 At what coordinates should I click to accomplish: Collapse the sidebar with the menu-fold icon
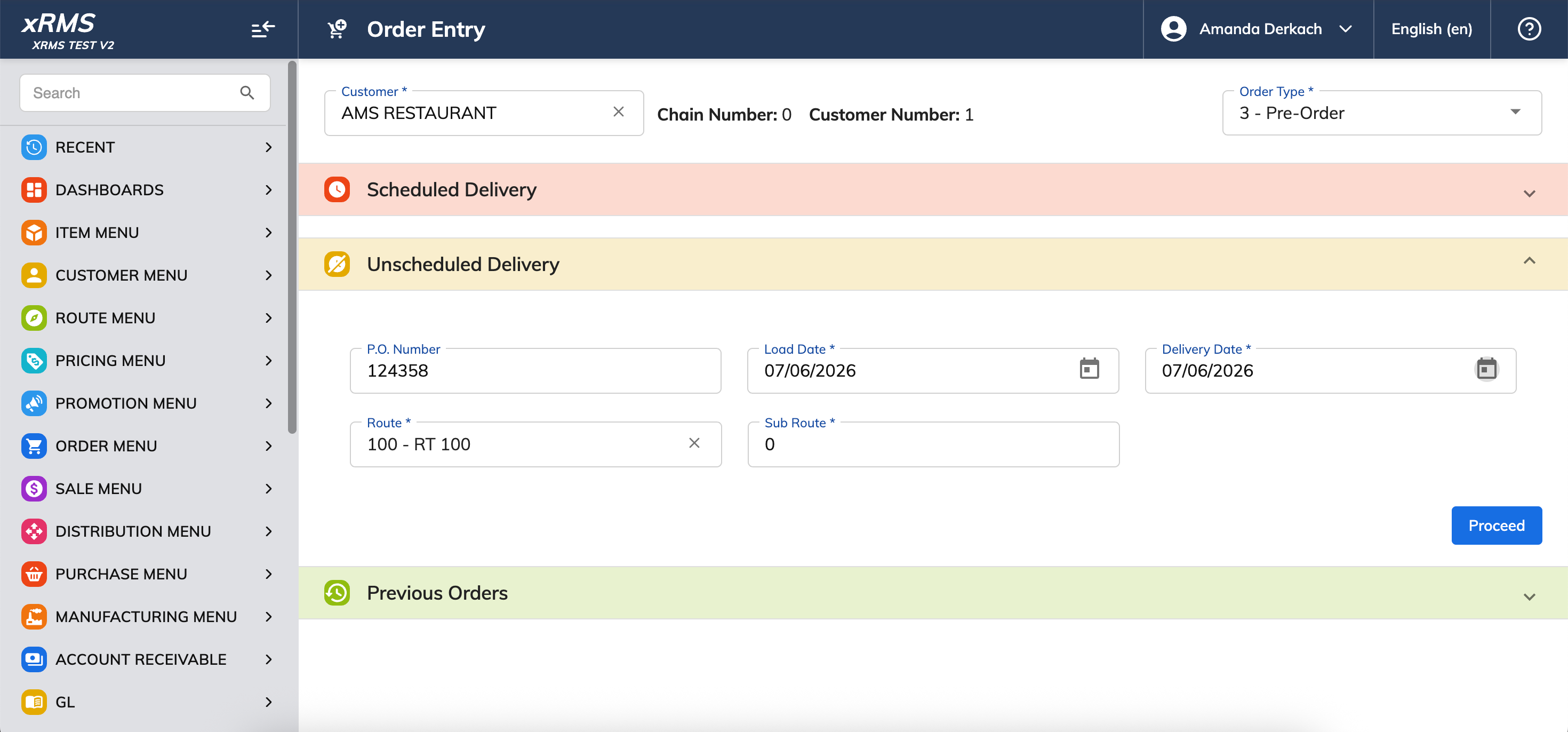pos(263,29)
